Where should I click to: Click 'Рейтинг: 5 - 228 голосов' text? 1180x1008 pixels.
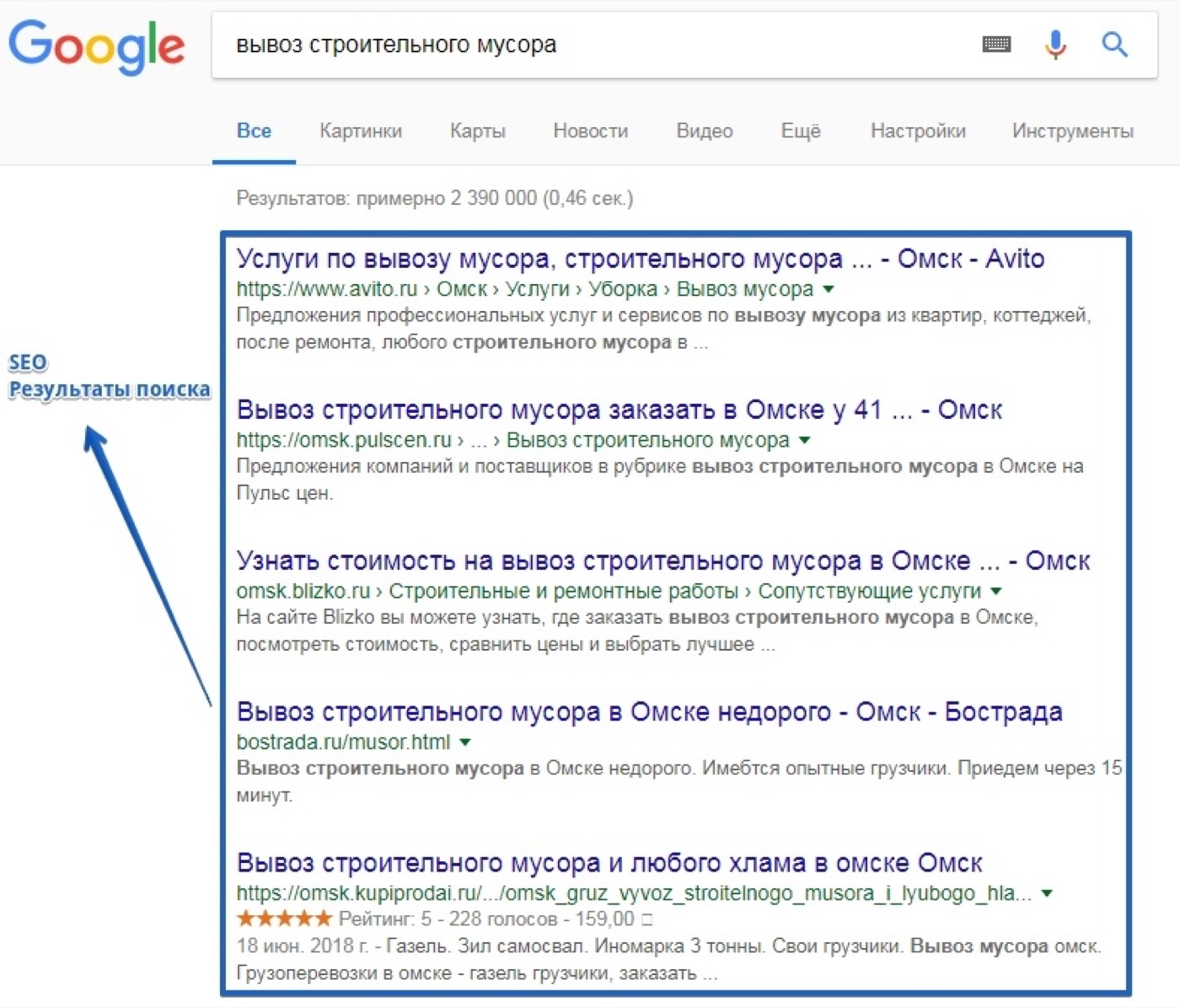(x=448, y=919)
